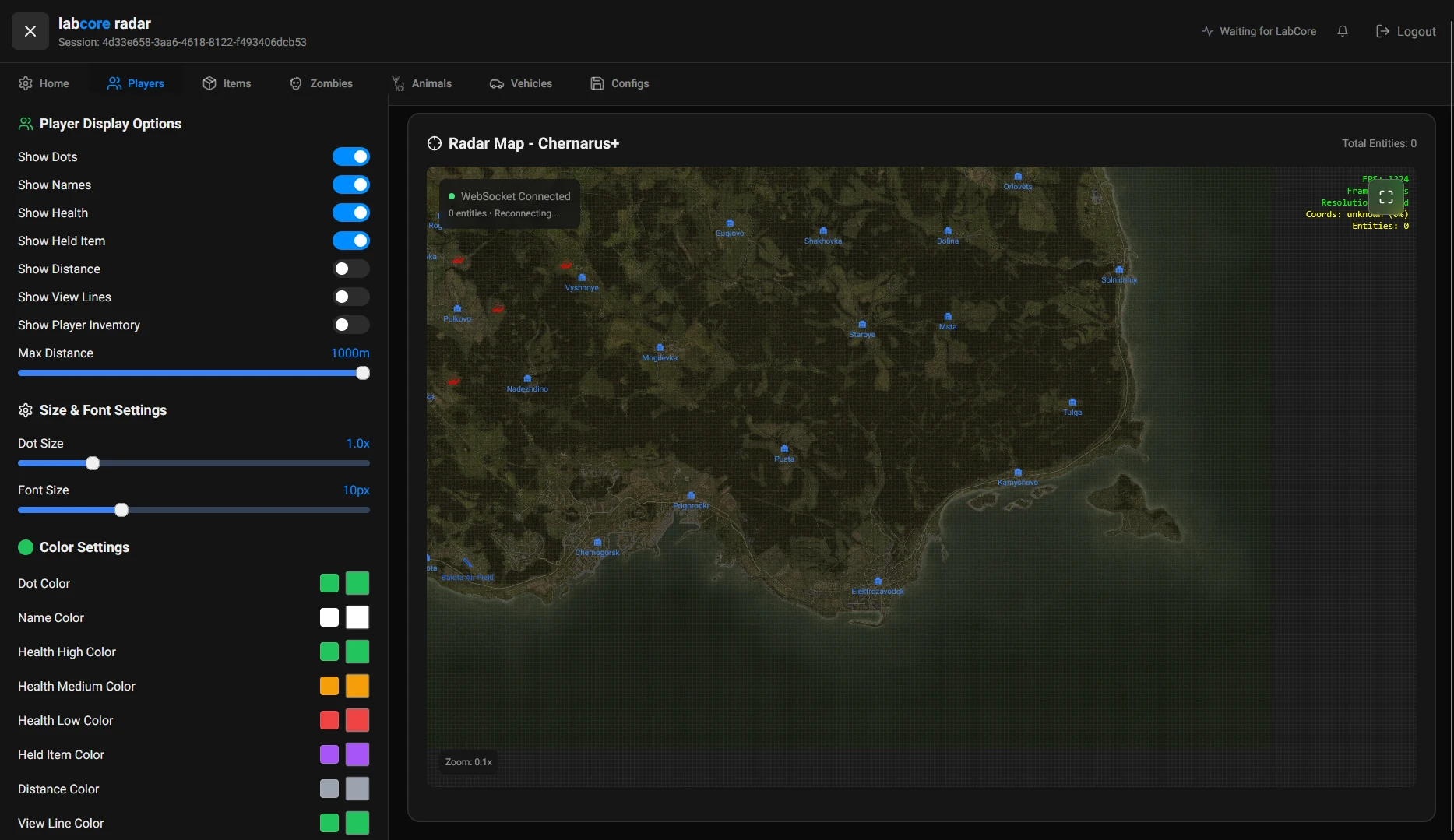Click the Max Distance slider track

[194, 373]
